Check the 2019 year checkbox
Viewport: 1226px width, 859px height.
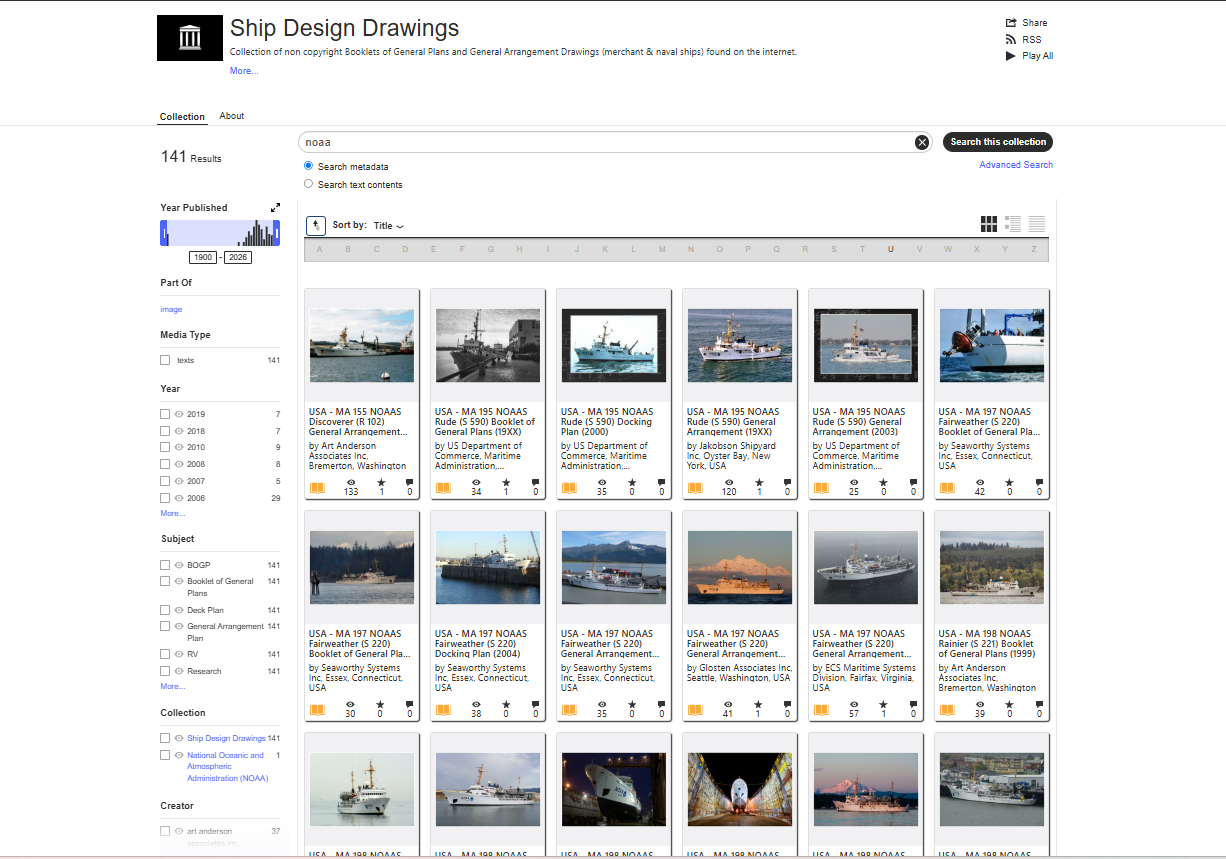[165, 414]
